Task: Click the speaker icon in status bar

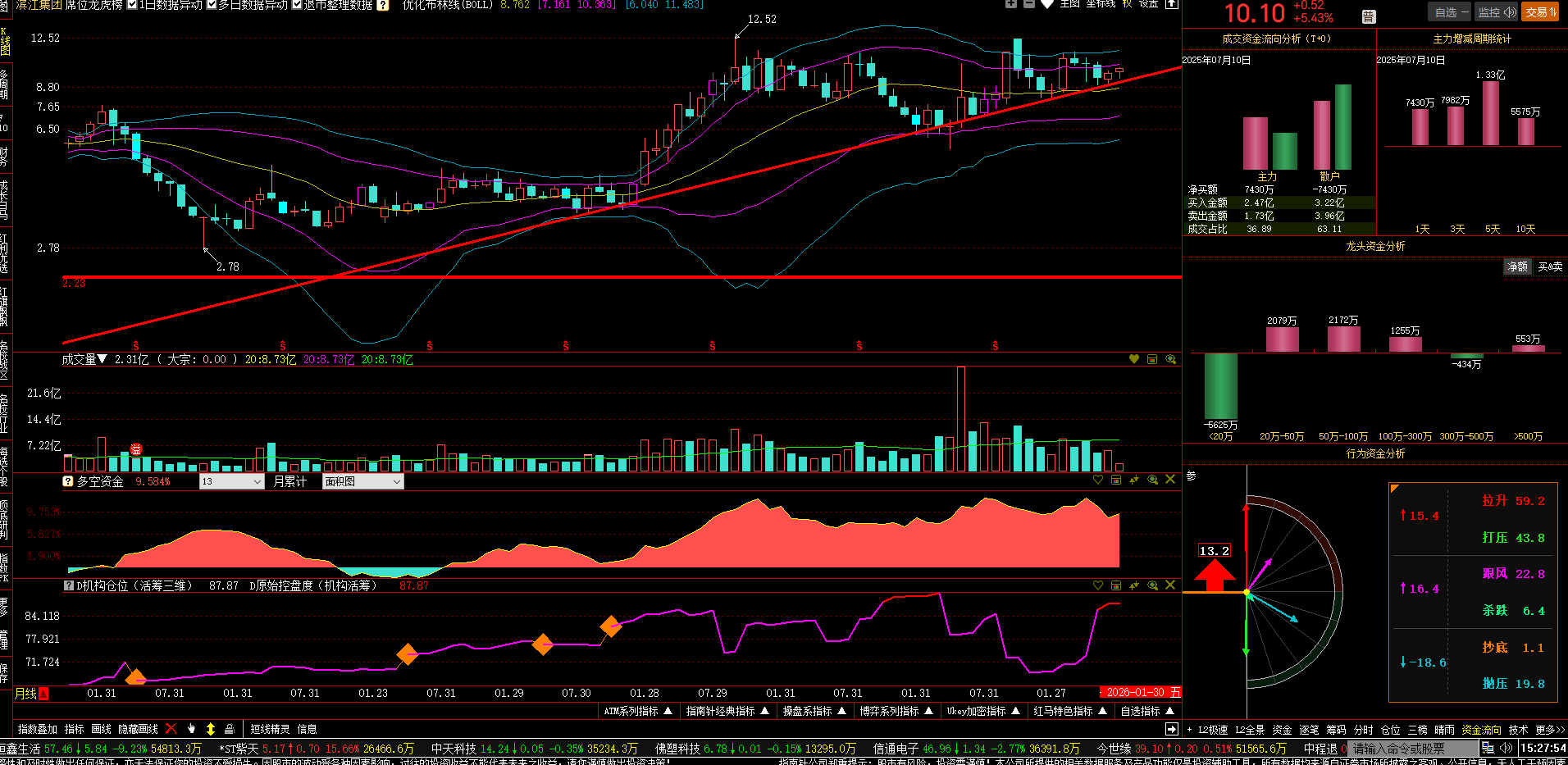Action: point(1506,748)
